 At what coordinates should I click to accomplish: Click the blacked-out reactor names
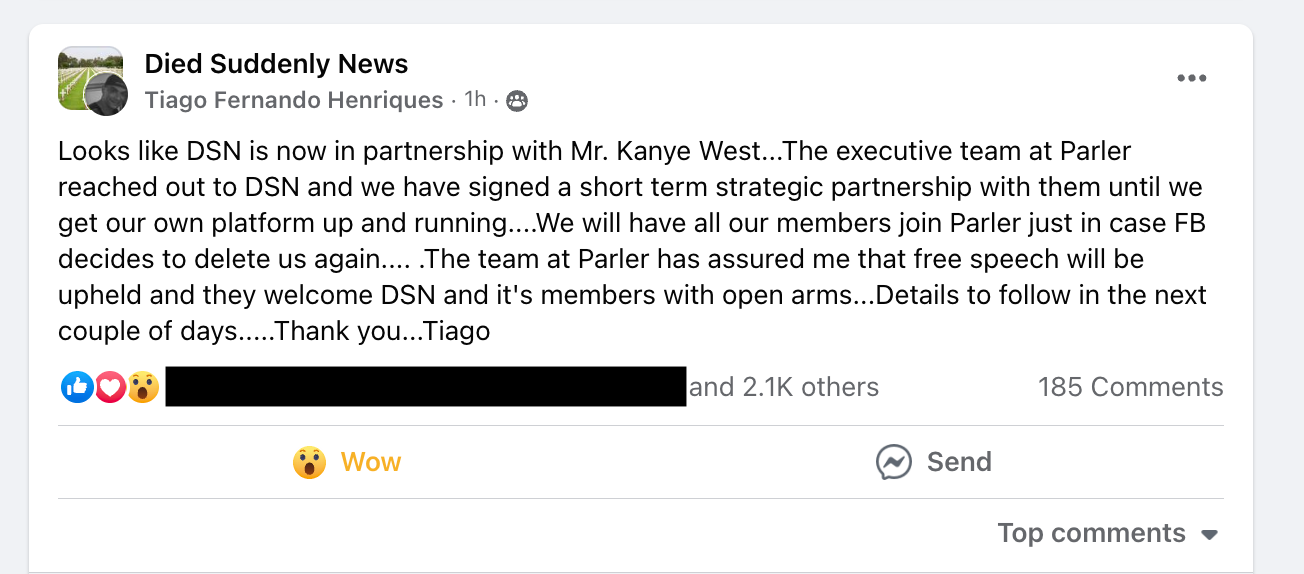(425, 387)
